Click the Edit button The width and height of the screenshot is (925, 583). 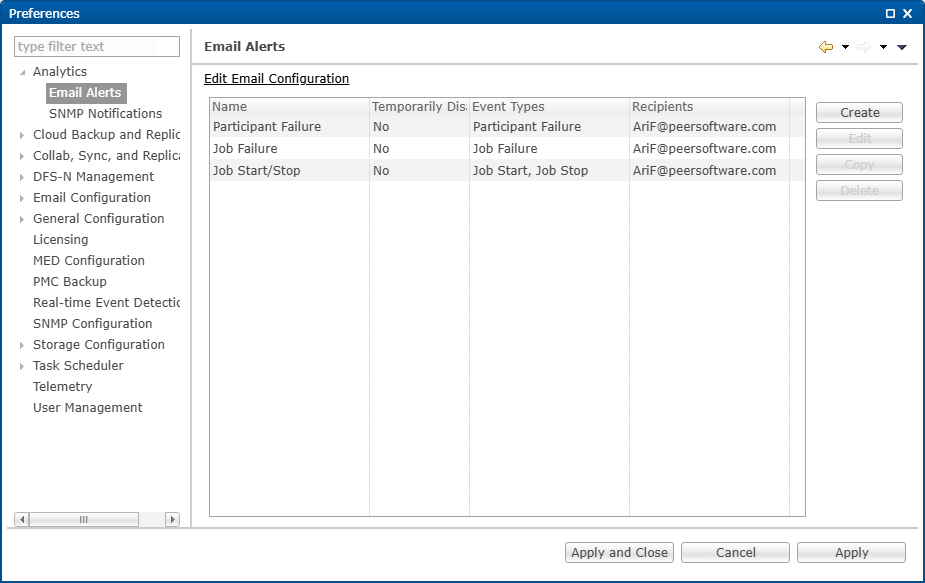click(859, 139)
